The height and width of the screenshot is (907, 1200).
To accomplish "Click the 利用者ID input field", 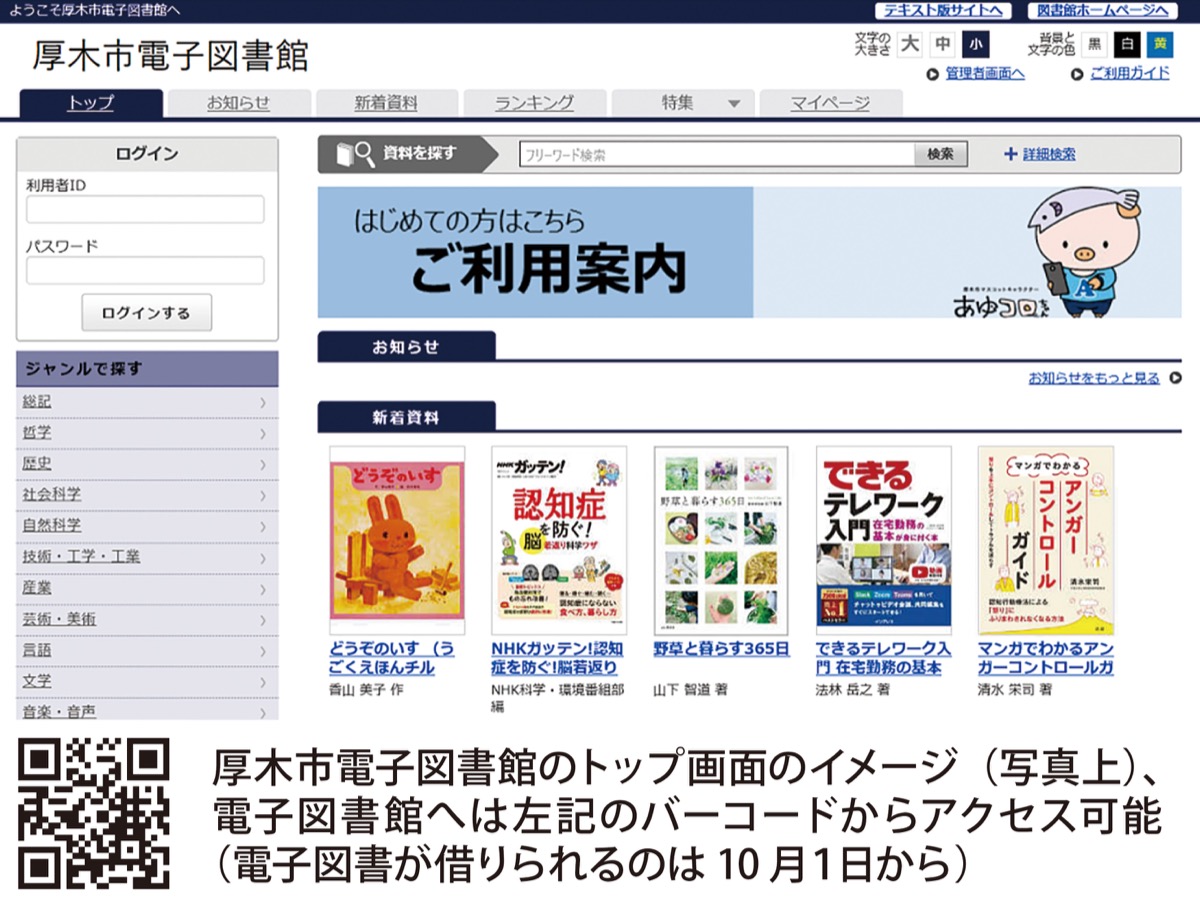I will pyautogui.click(x=144, y=209).
